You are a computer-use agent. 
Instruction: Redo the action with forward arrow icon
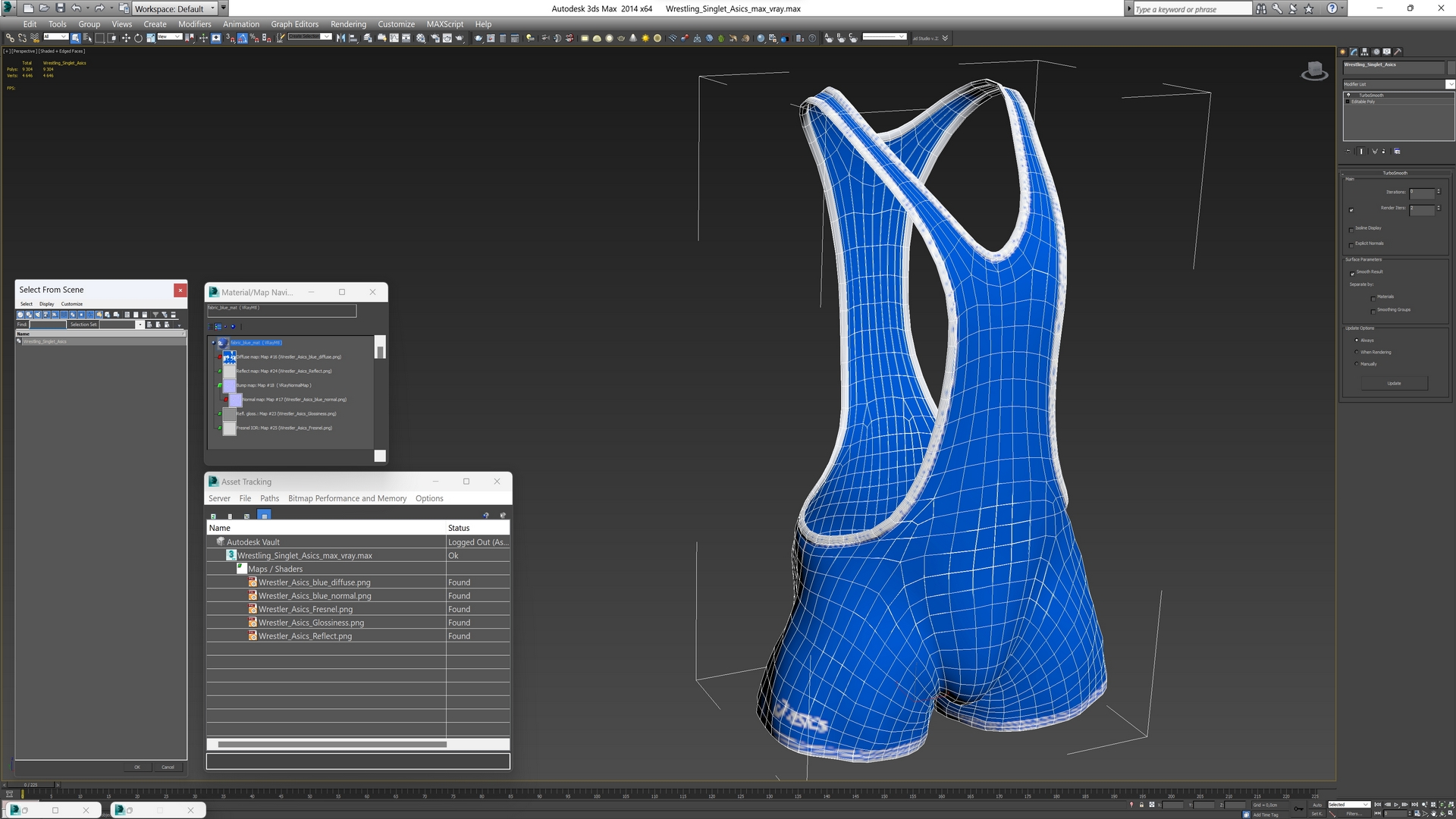point(99,8)
